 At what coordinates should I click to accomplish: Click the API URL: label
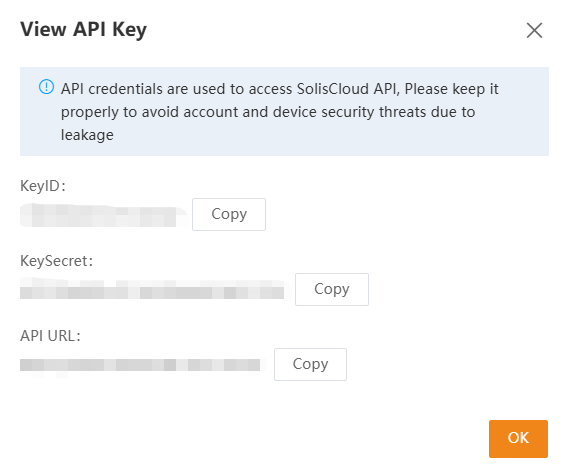click(x=50, y=336)
